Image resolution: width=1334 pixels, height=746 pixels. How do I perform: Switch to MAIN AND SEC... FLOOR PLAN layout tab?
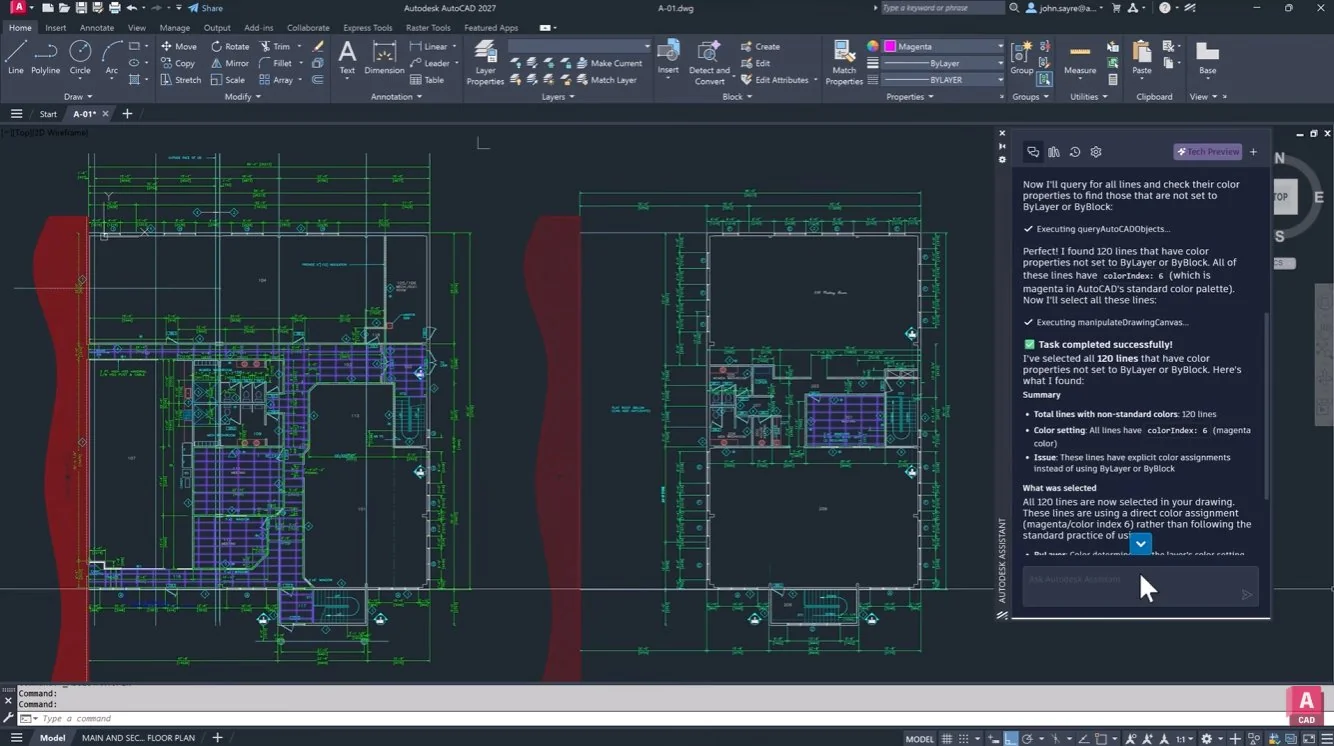[x=138, y=738]
